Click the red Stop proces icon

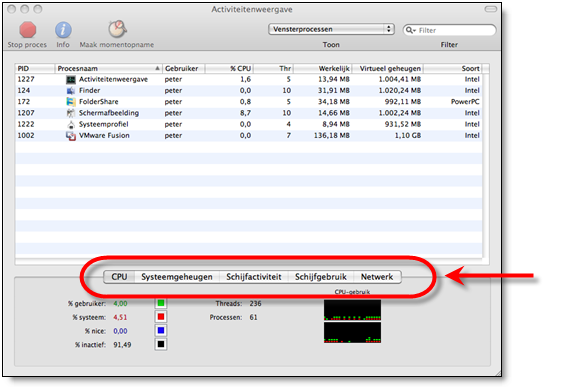tap(28, 30)
